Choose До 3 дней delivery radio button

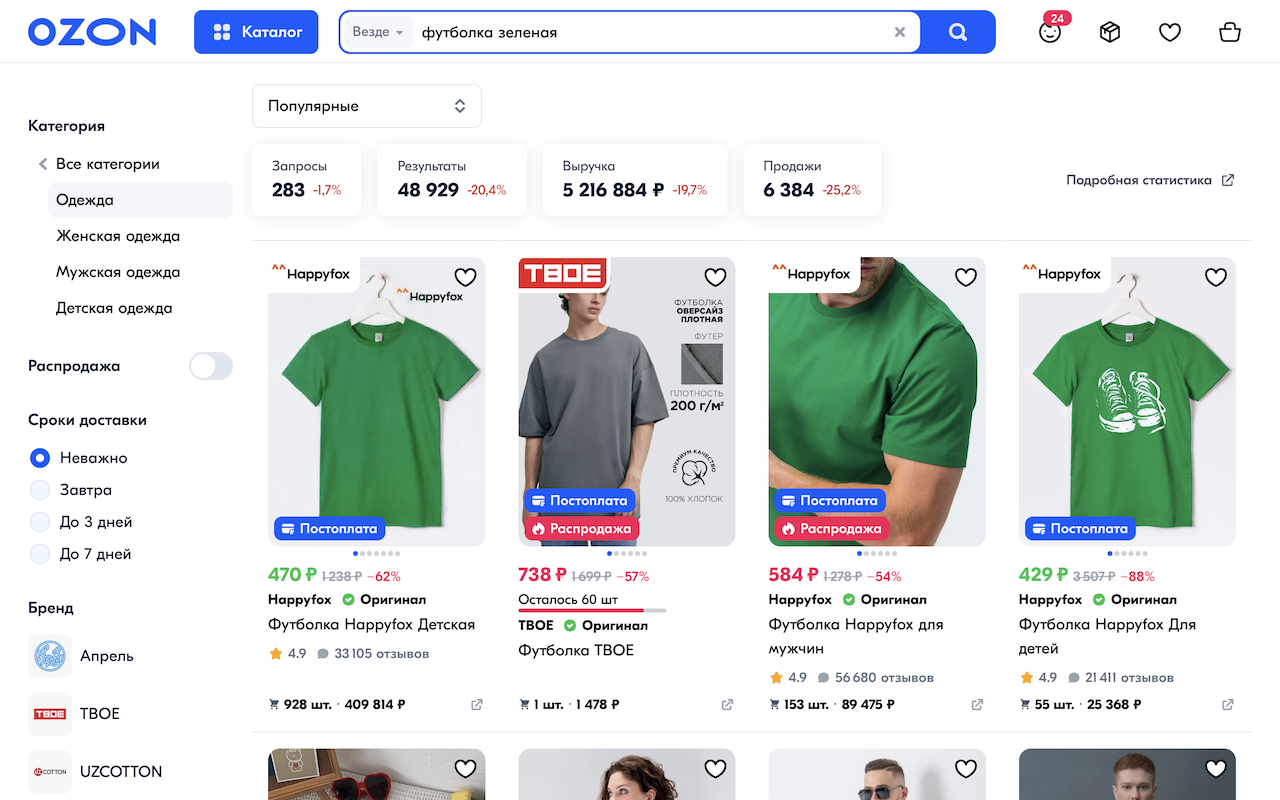[x=40, y=522]
